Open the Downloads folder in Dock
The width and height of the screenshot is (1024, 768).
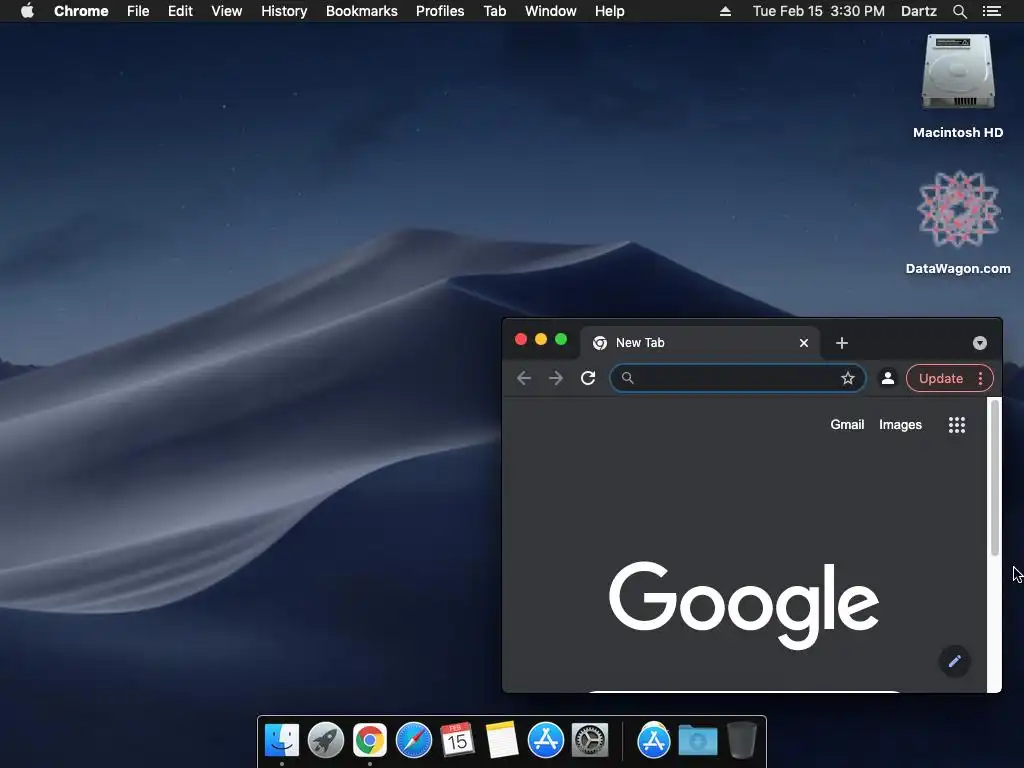coord(697,740)
